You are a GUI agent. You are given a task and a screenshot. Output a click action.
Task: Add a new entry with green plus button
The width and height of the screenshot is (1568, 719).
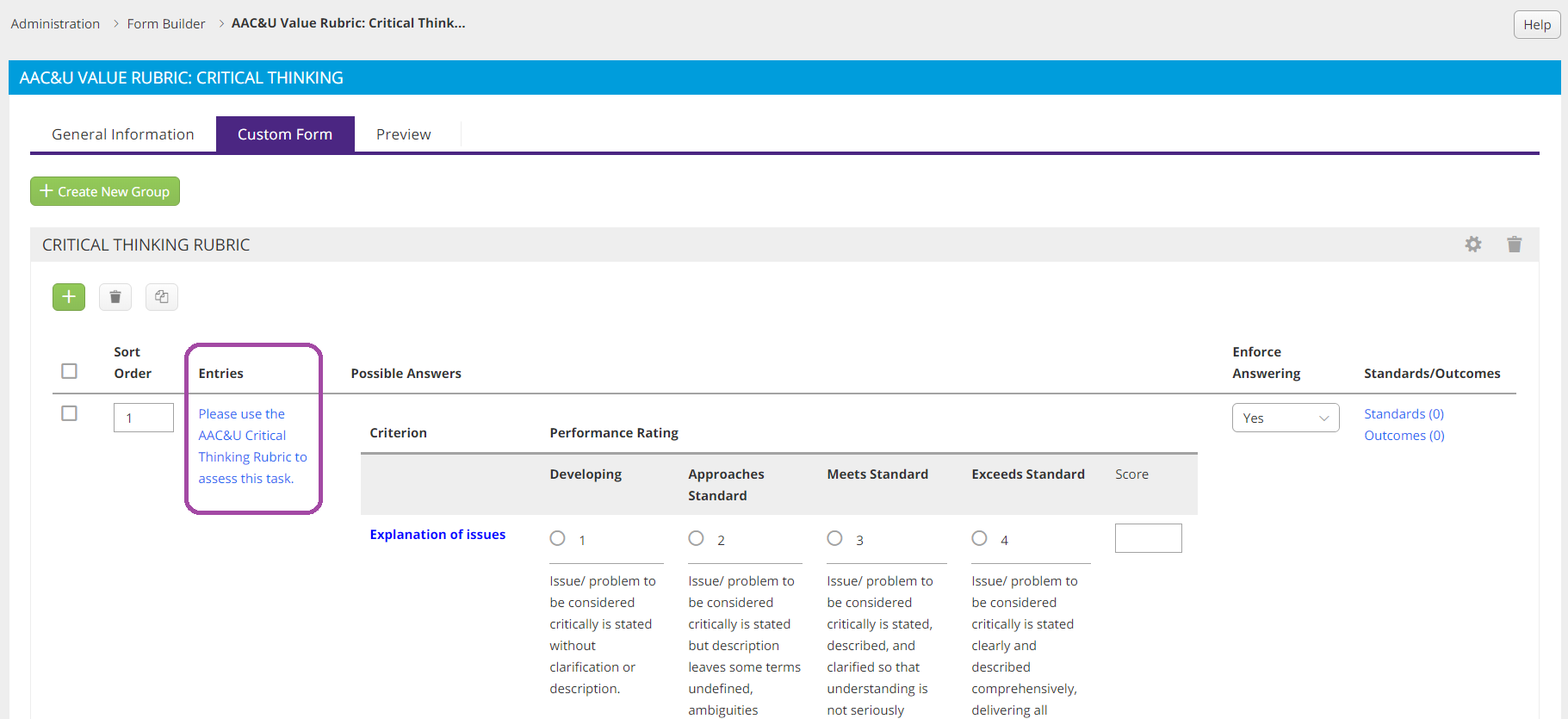(69, 297)
